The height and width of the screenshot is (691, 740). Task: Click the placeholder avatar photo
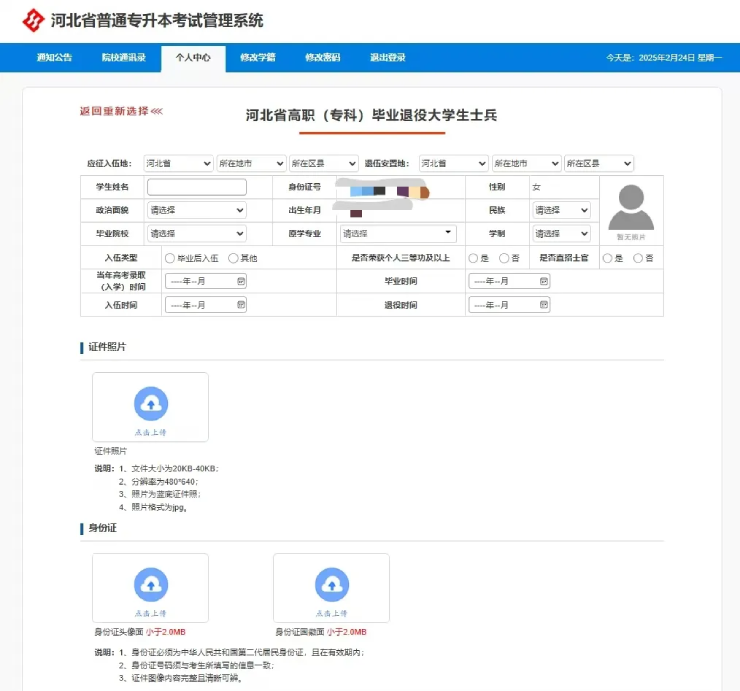[630, 208]
